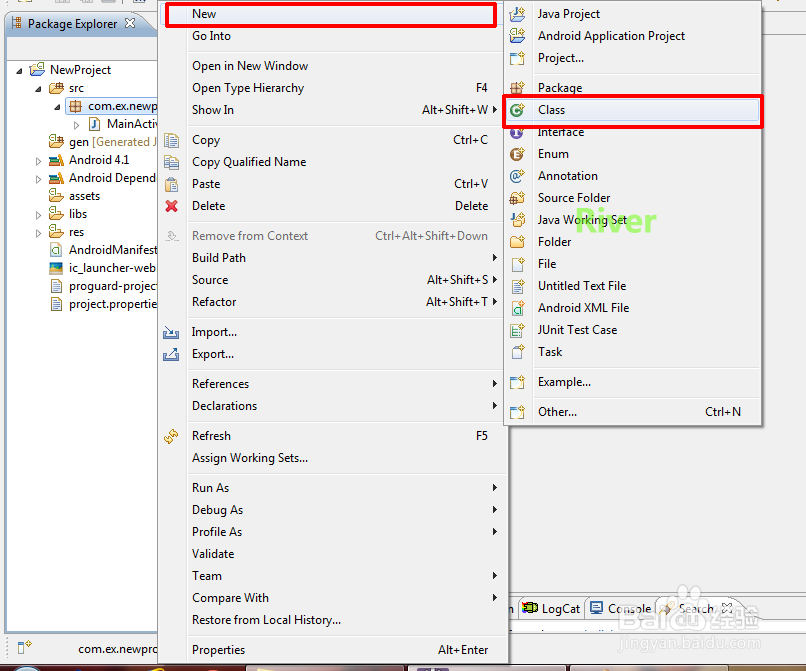The height and width of the screenshot is (671, 806).
Task: Click the Console monitor icon
Action: 596,608
